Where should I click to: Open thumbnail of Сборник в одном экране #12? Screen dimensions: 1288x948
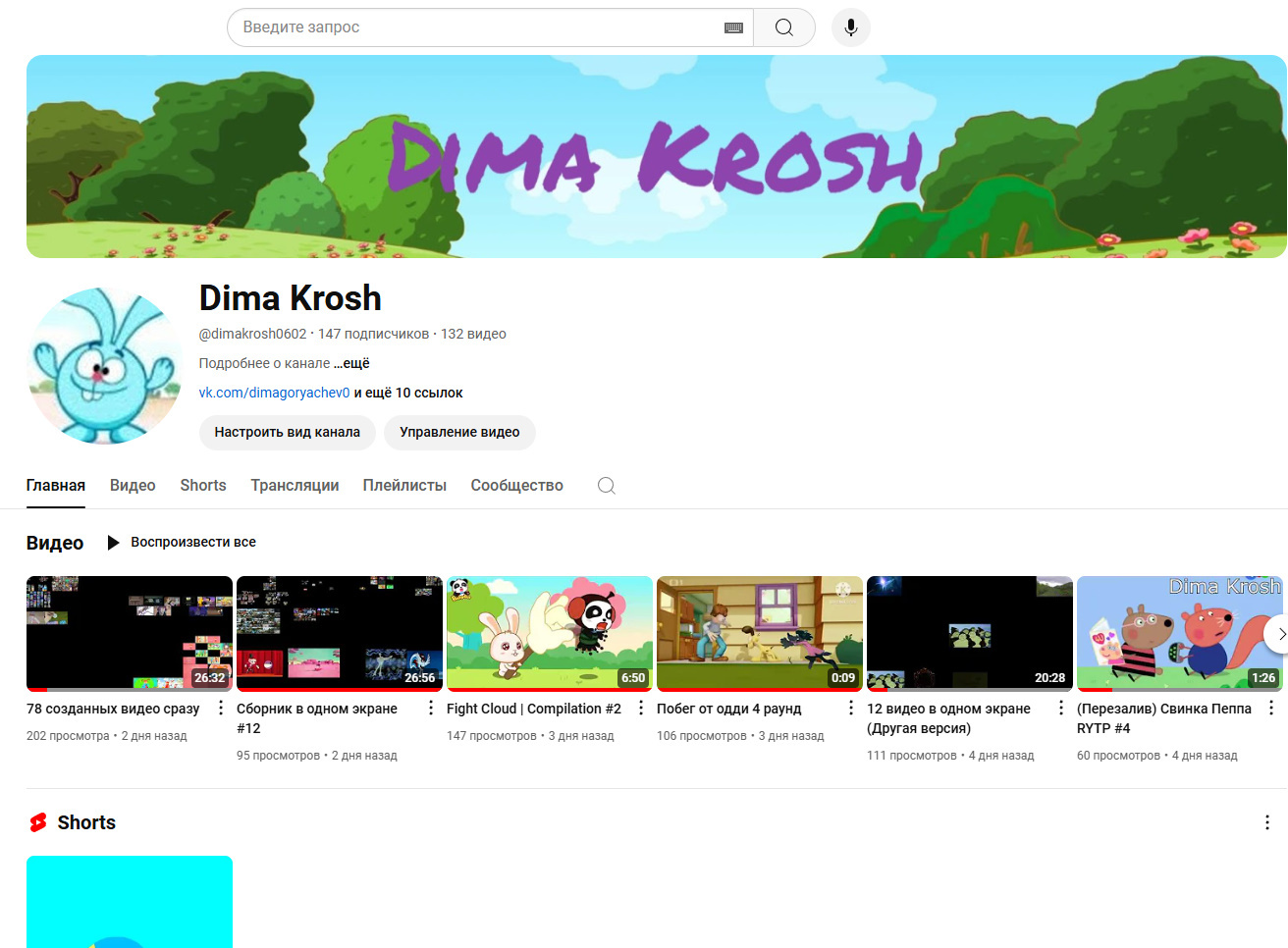(340, 634)
